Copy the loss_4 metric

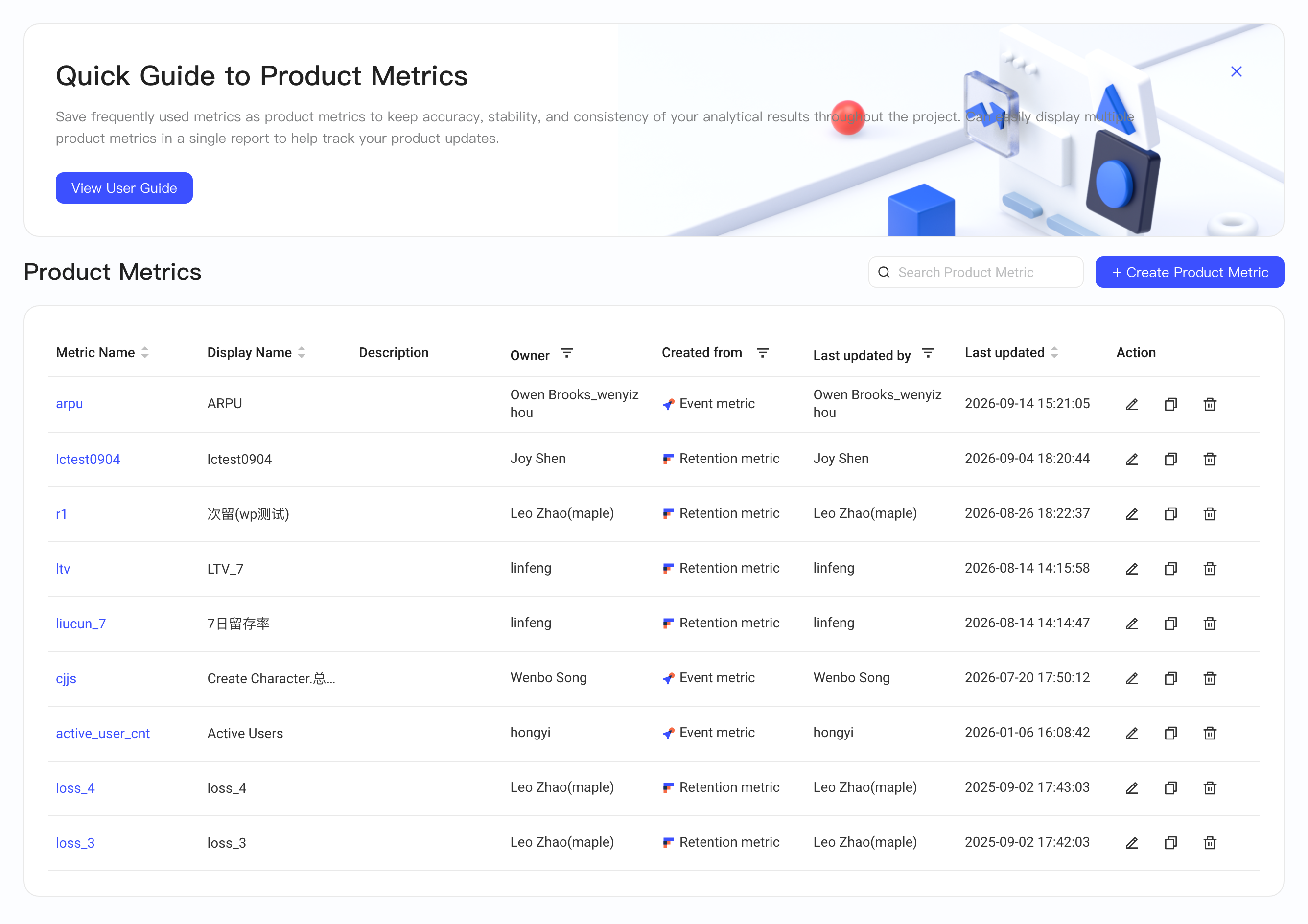coord(1171,788)
